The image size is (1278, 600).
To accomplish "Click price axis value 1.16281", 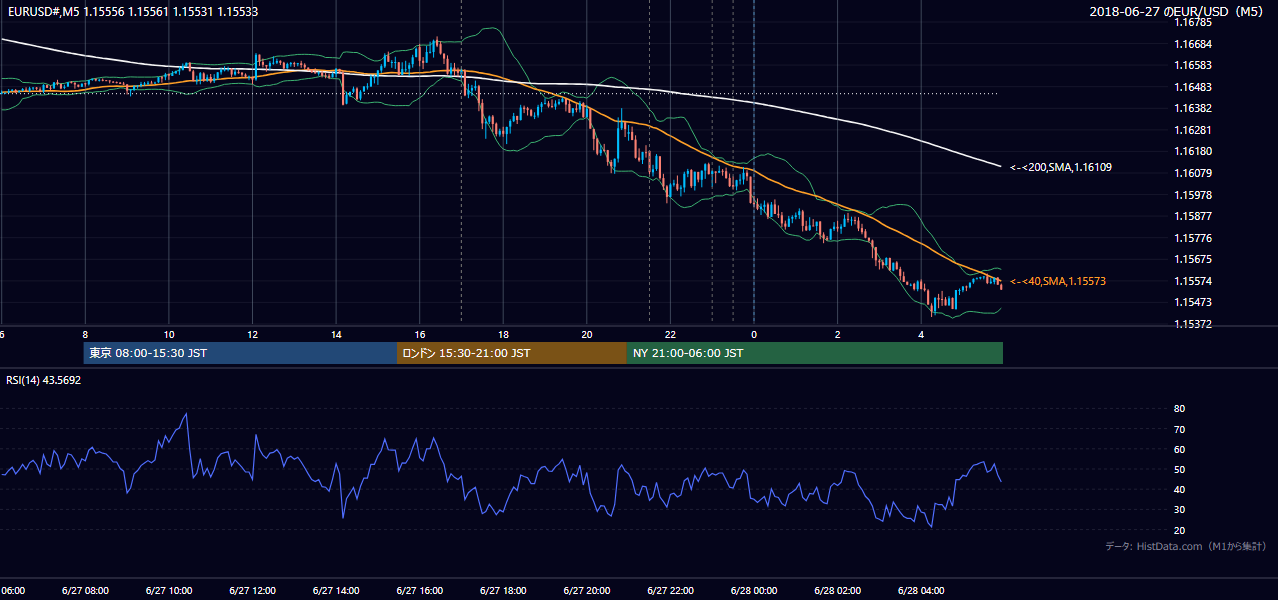I will pos(1192,130).
